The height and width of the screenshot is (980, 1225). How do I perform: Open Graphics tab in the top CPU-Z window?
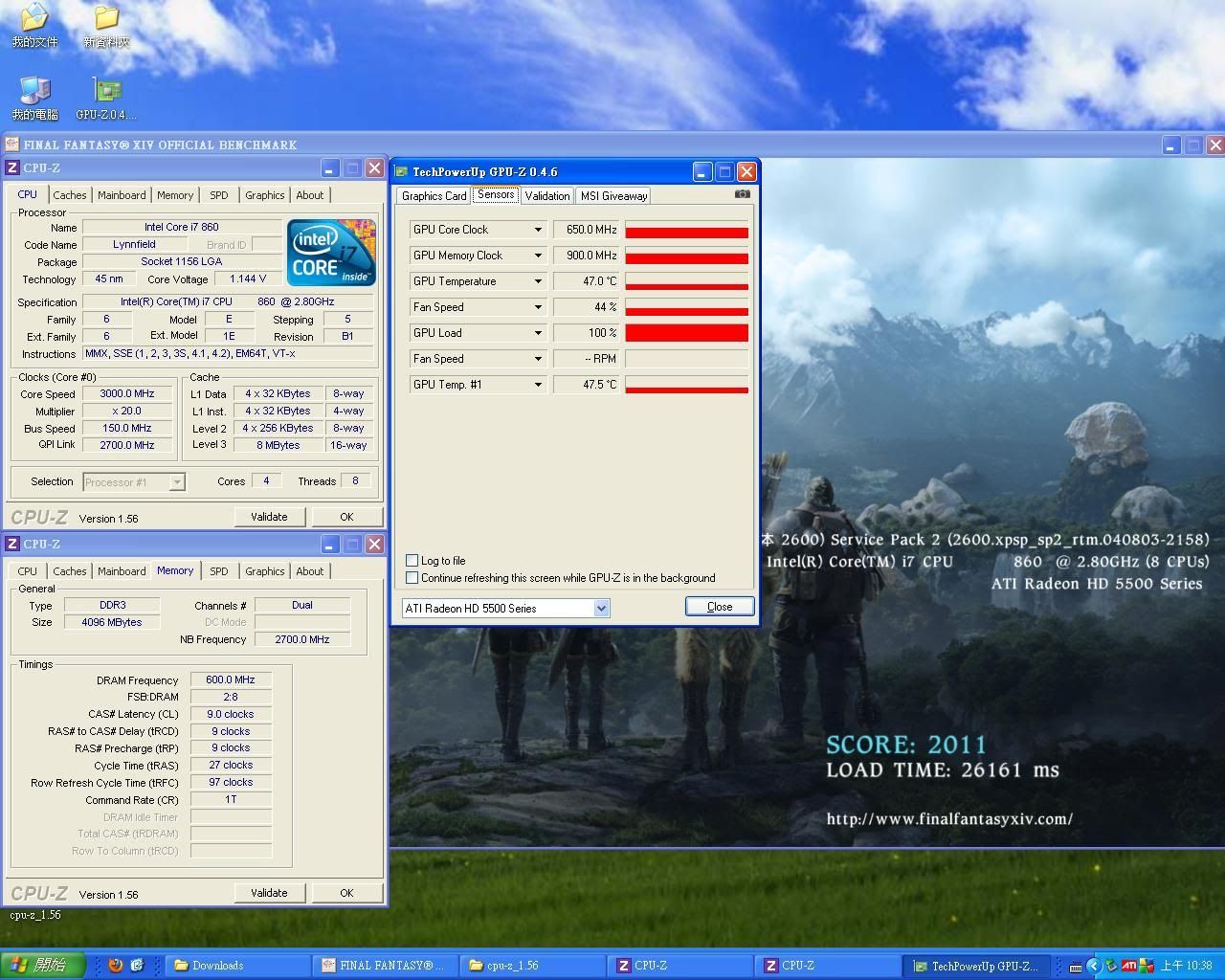coord(264,195)
